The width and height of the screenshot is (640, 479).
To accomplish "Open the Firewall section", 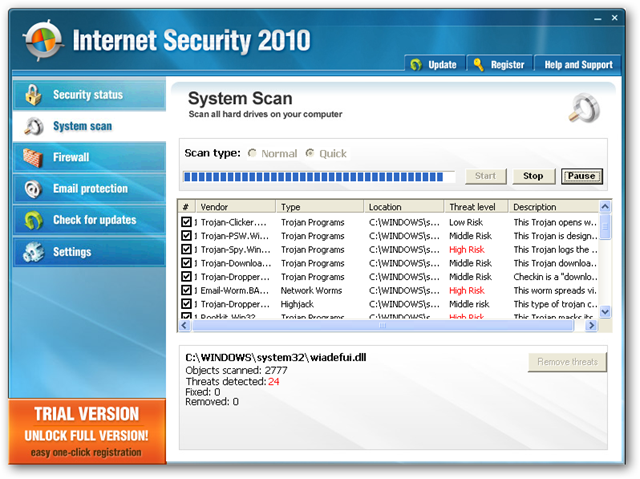I will (89, 157).
